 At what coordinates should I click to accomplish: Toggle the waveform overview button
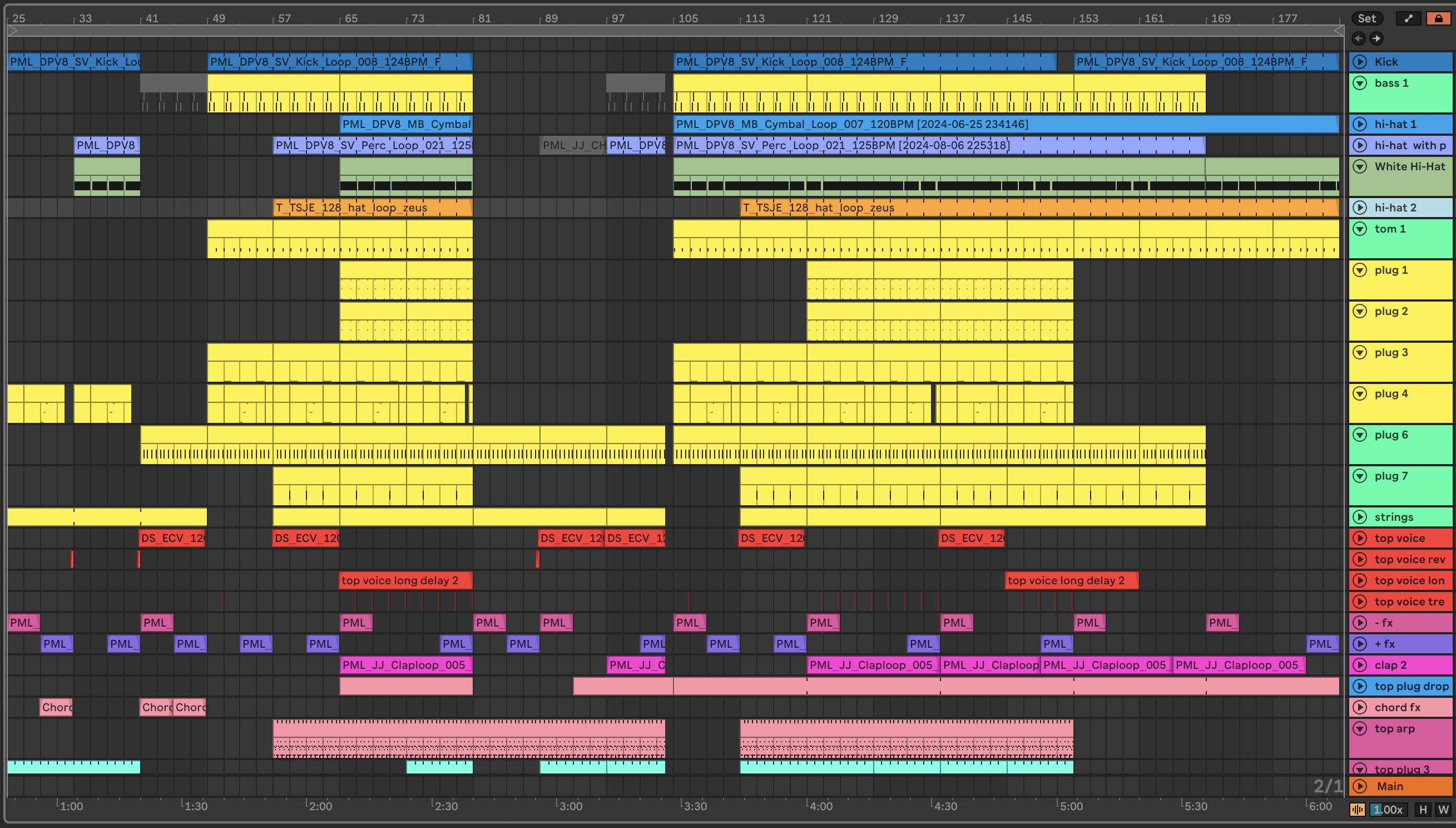click(1357, 809)
